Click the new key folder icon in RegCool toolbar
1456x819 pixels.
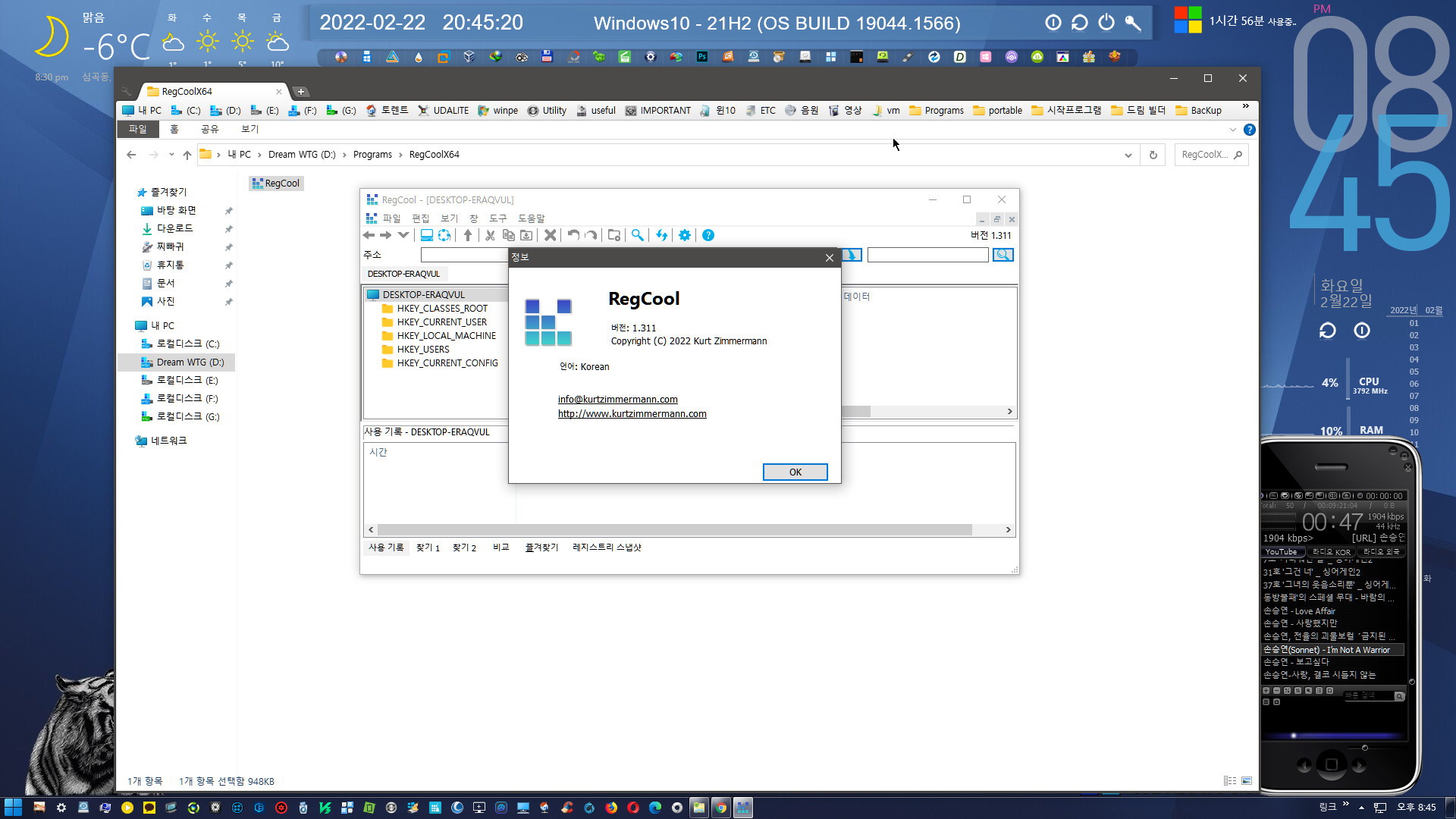(614, 235)
